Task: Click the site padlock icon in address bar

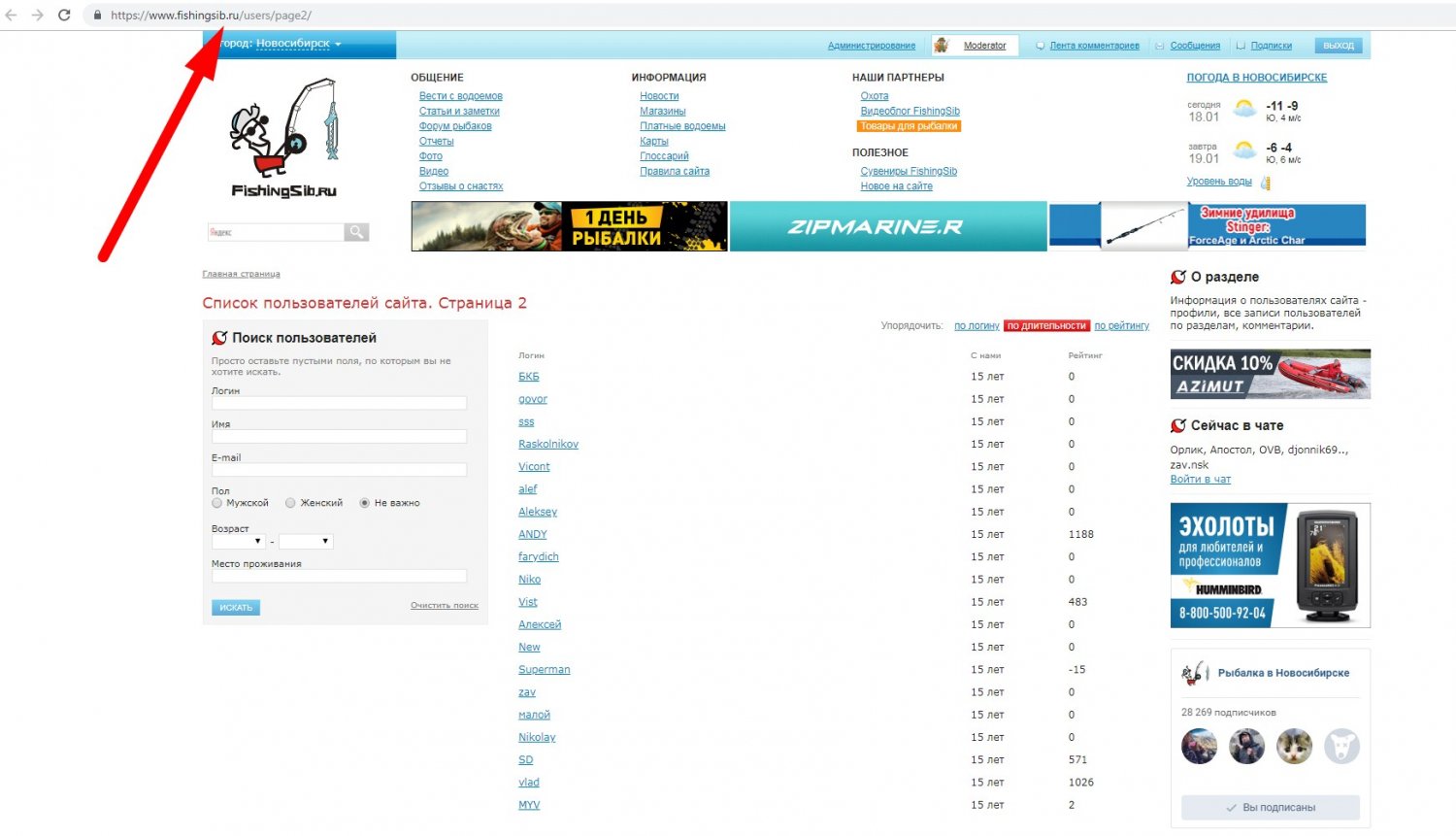Action: (x=97, y=16)
